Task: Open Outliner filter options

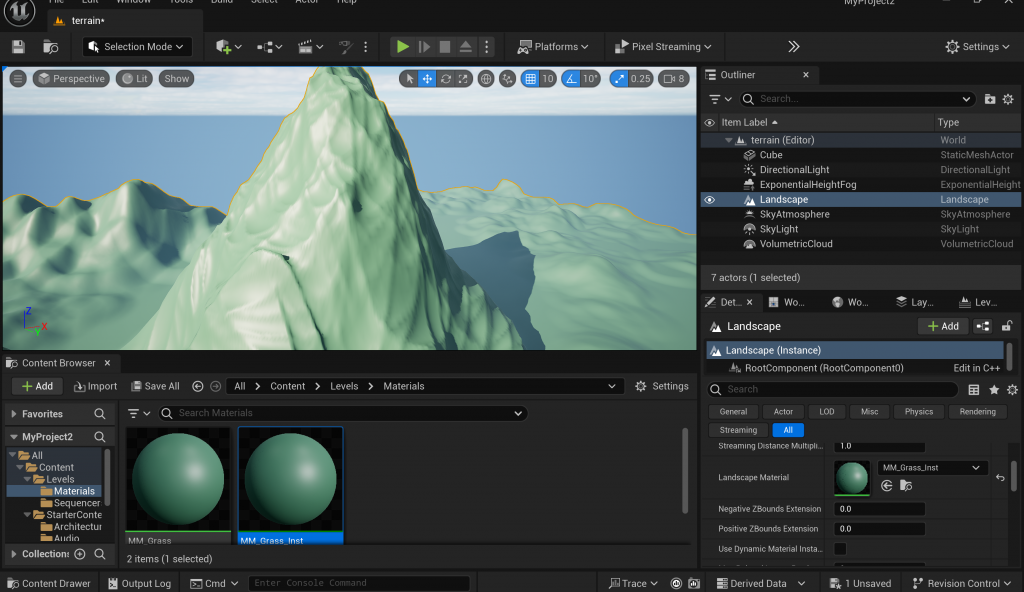Action: (720, 99)
